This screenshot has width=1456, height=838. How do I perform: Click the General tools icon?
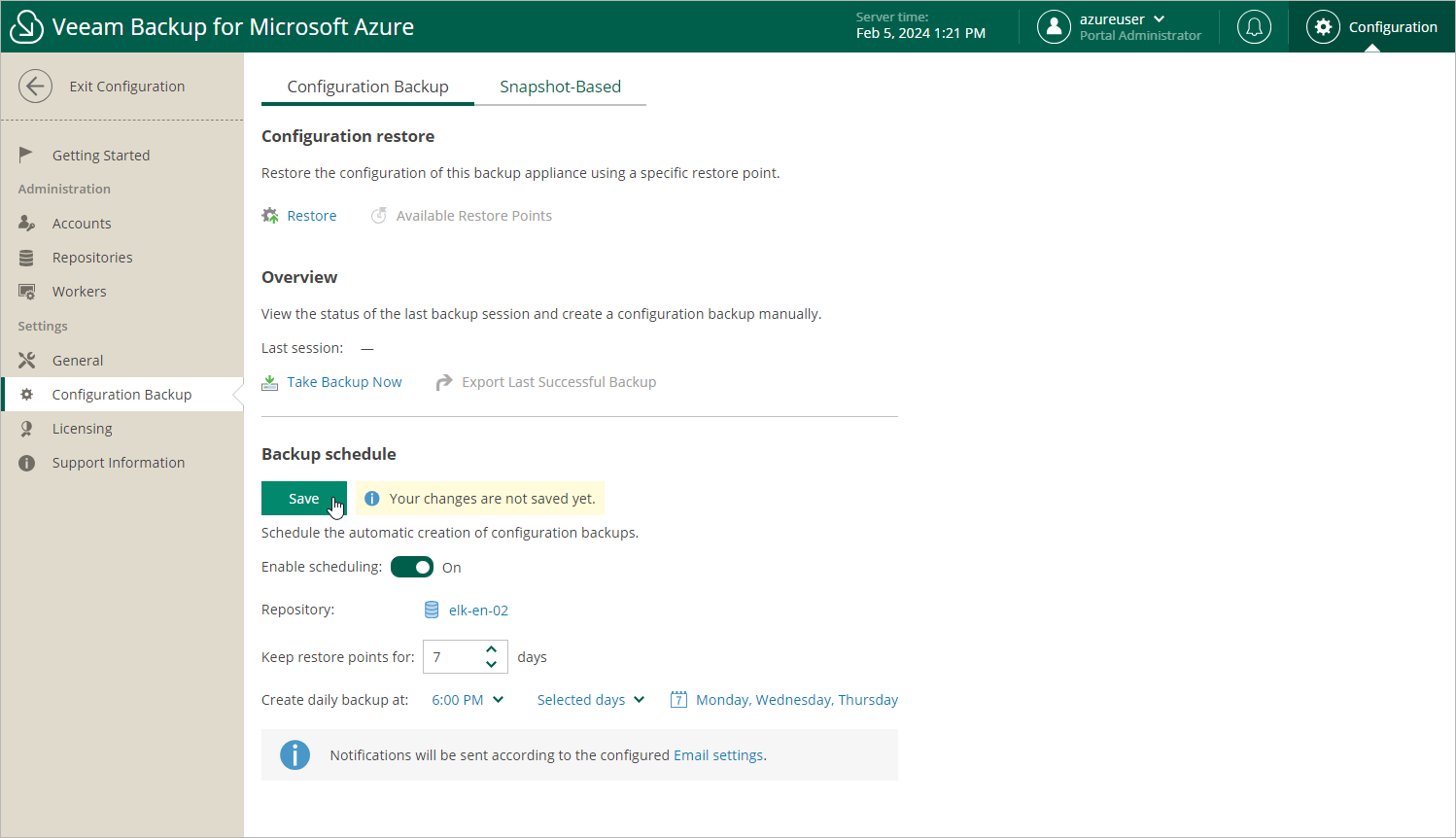coord(26,361)
